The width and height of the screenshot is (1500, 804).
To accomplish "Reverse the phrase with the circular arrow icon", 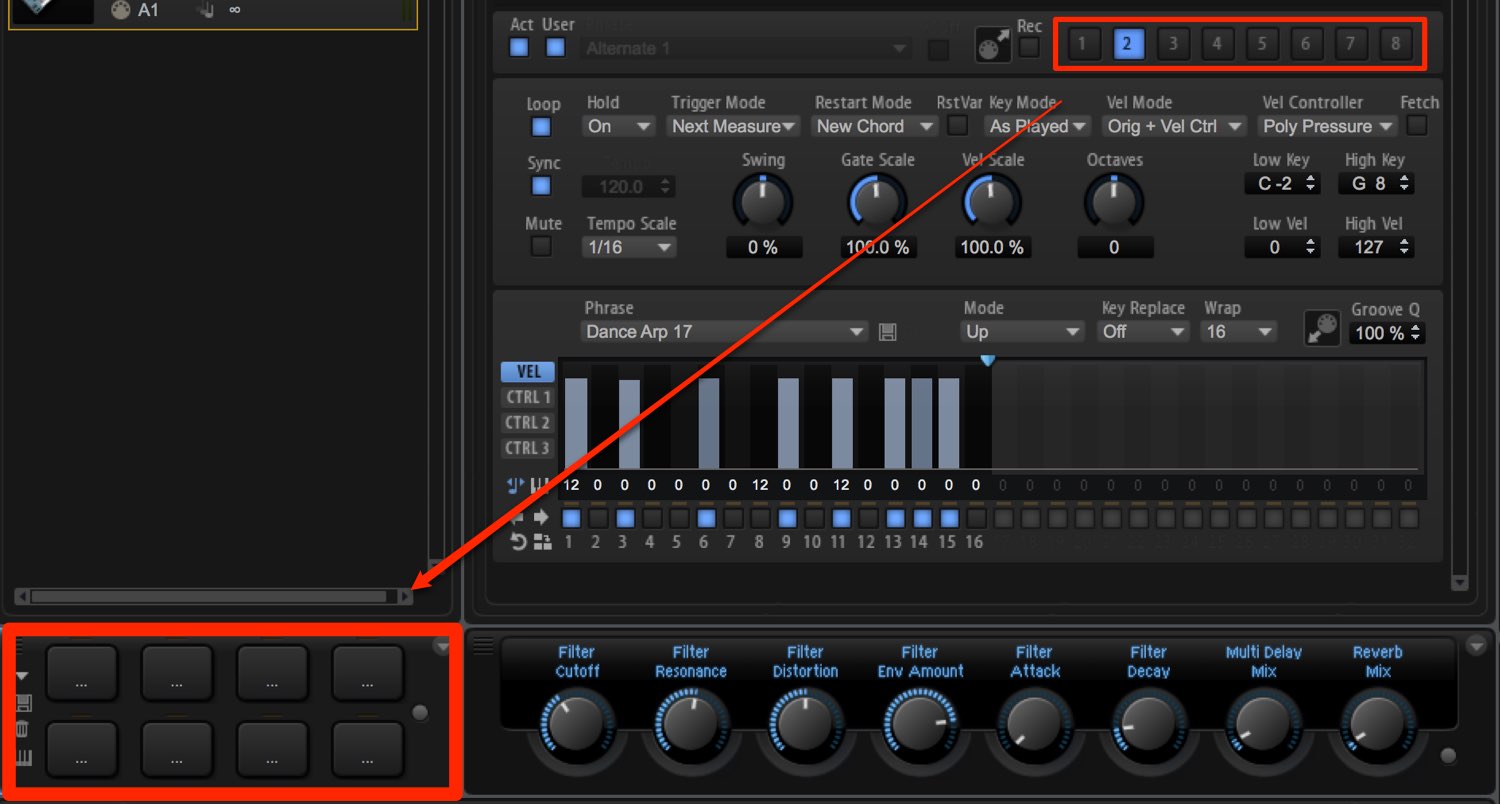I will [x=518, y=542].
